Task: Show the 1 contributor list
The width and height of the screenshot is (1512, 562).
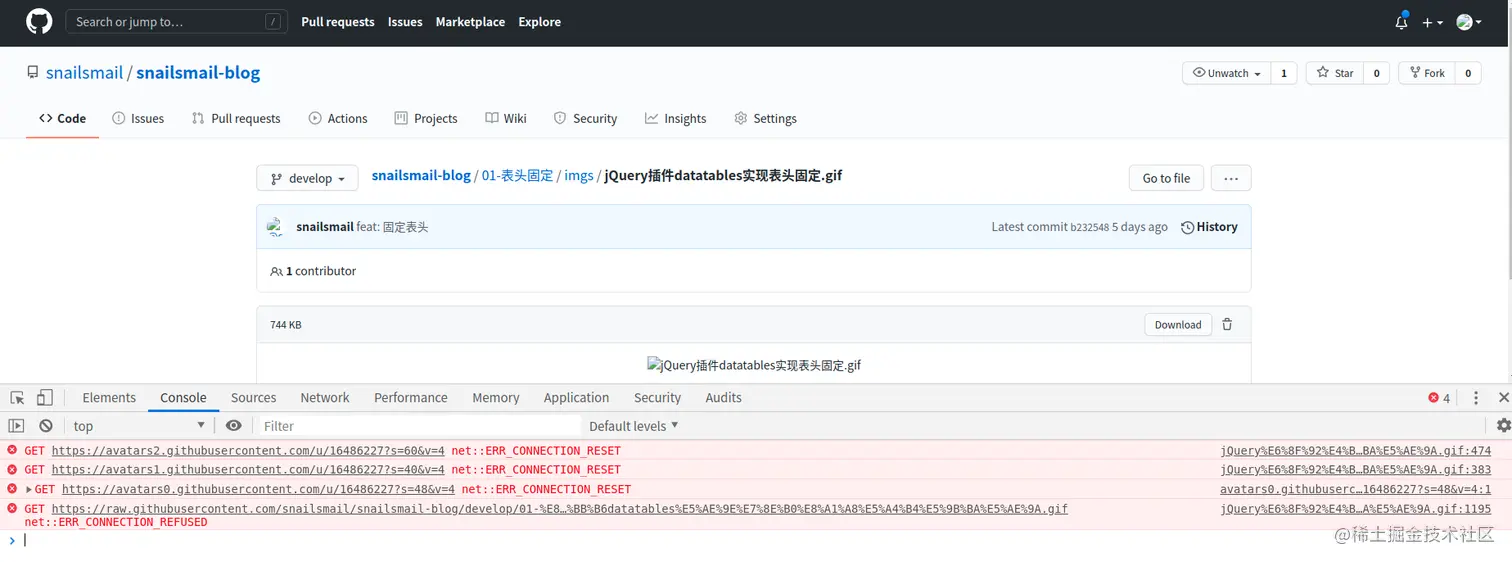Action: click(313, 271)
